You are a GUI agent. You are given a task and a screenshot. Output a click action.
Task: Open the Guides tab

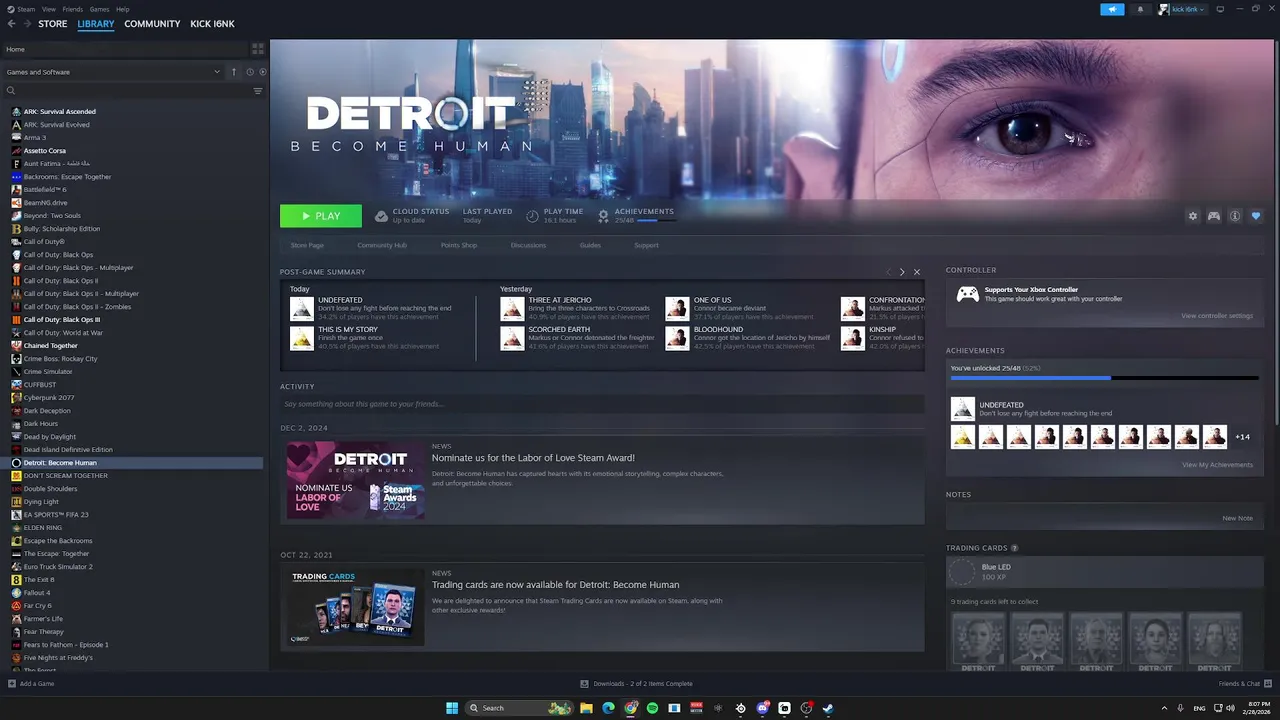(590, 245)
